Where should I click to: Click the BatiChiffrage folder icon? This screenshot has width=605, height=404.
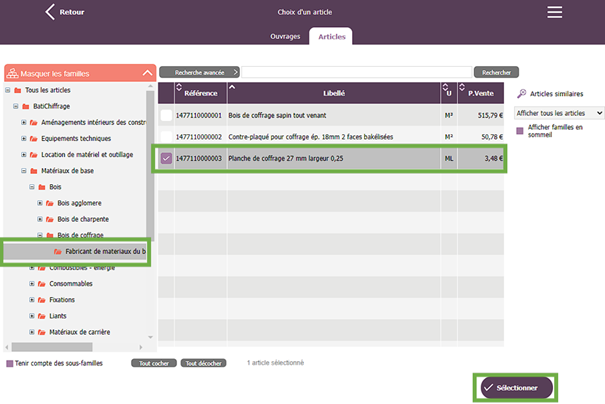point(27,106)
